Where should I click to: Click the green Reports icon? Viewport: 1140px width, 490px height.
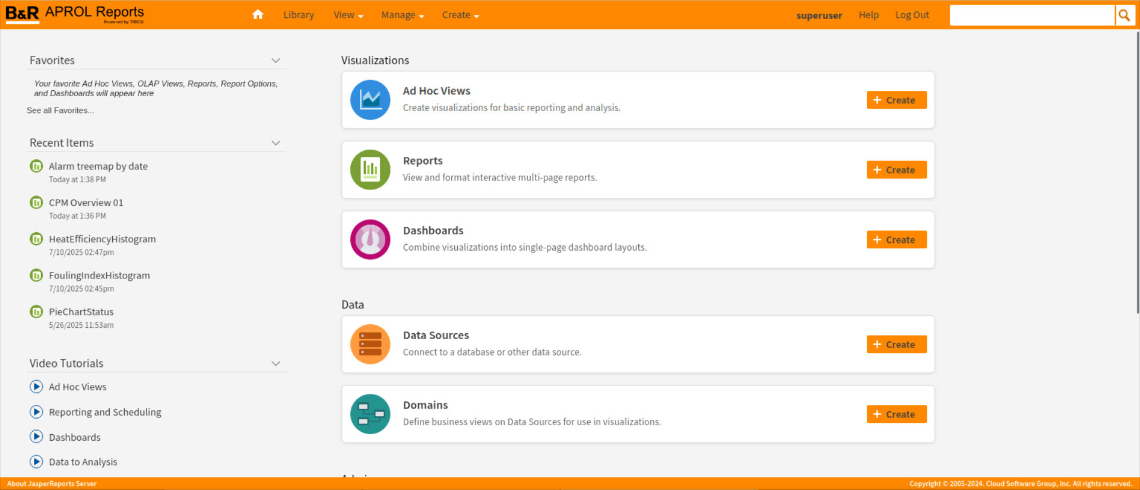click(x=370, y=169)
